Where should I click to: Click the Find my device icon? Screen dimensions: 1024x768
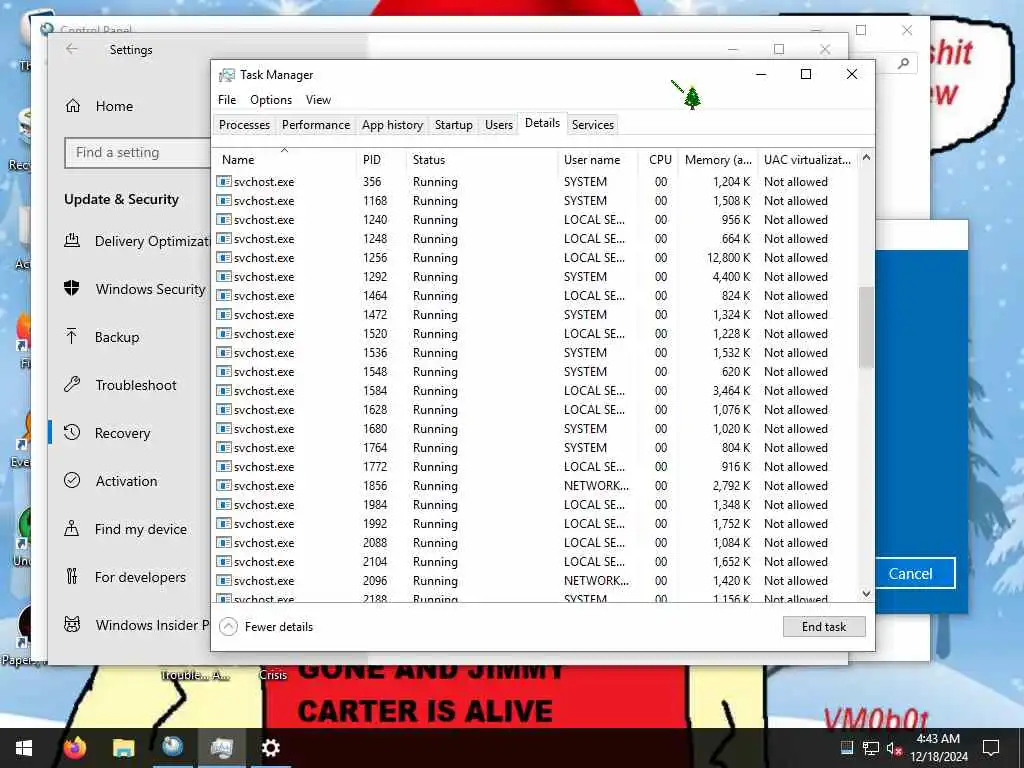[72, 528]
